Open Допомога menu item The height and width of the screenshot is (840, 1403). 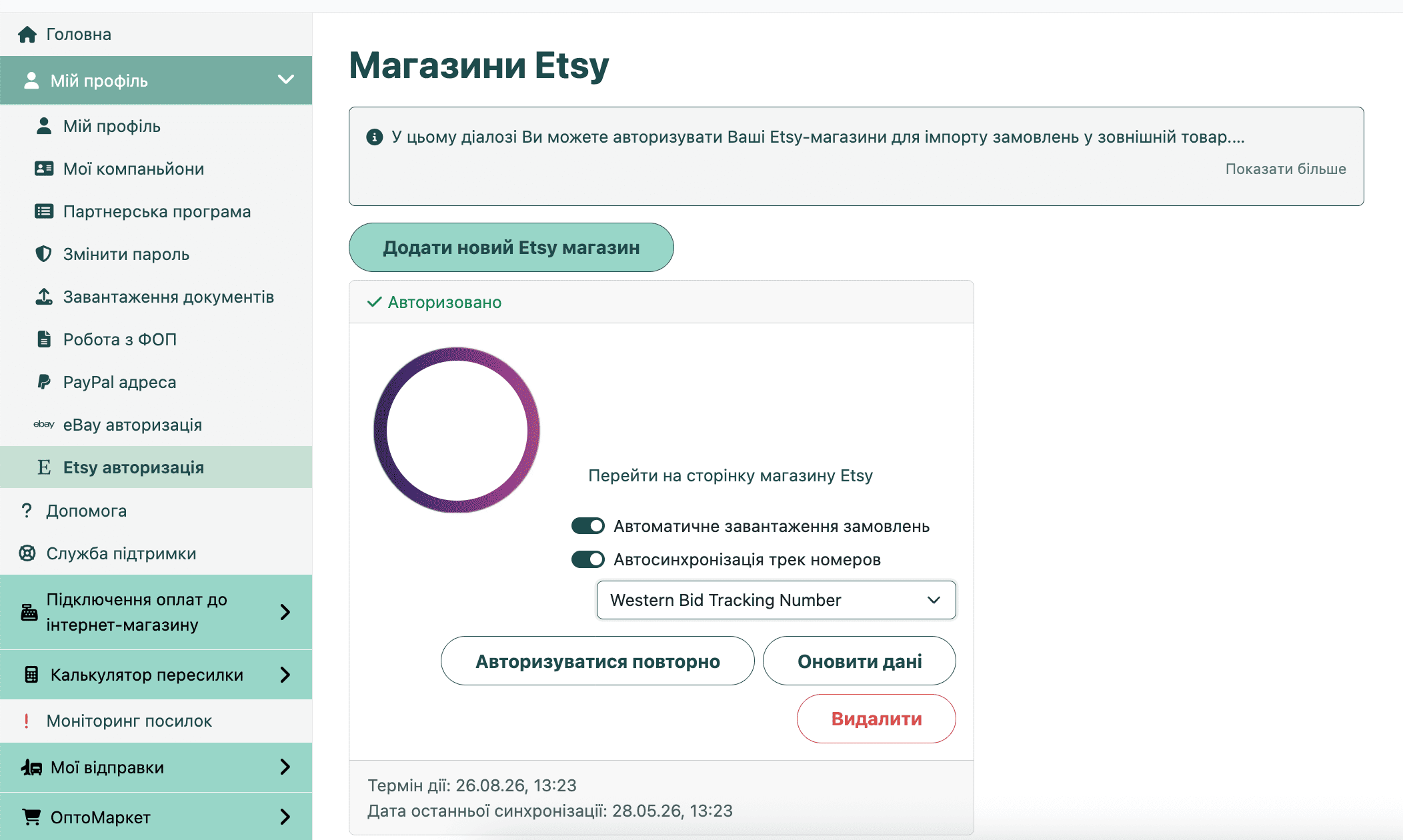point(156,511)
